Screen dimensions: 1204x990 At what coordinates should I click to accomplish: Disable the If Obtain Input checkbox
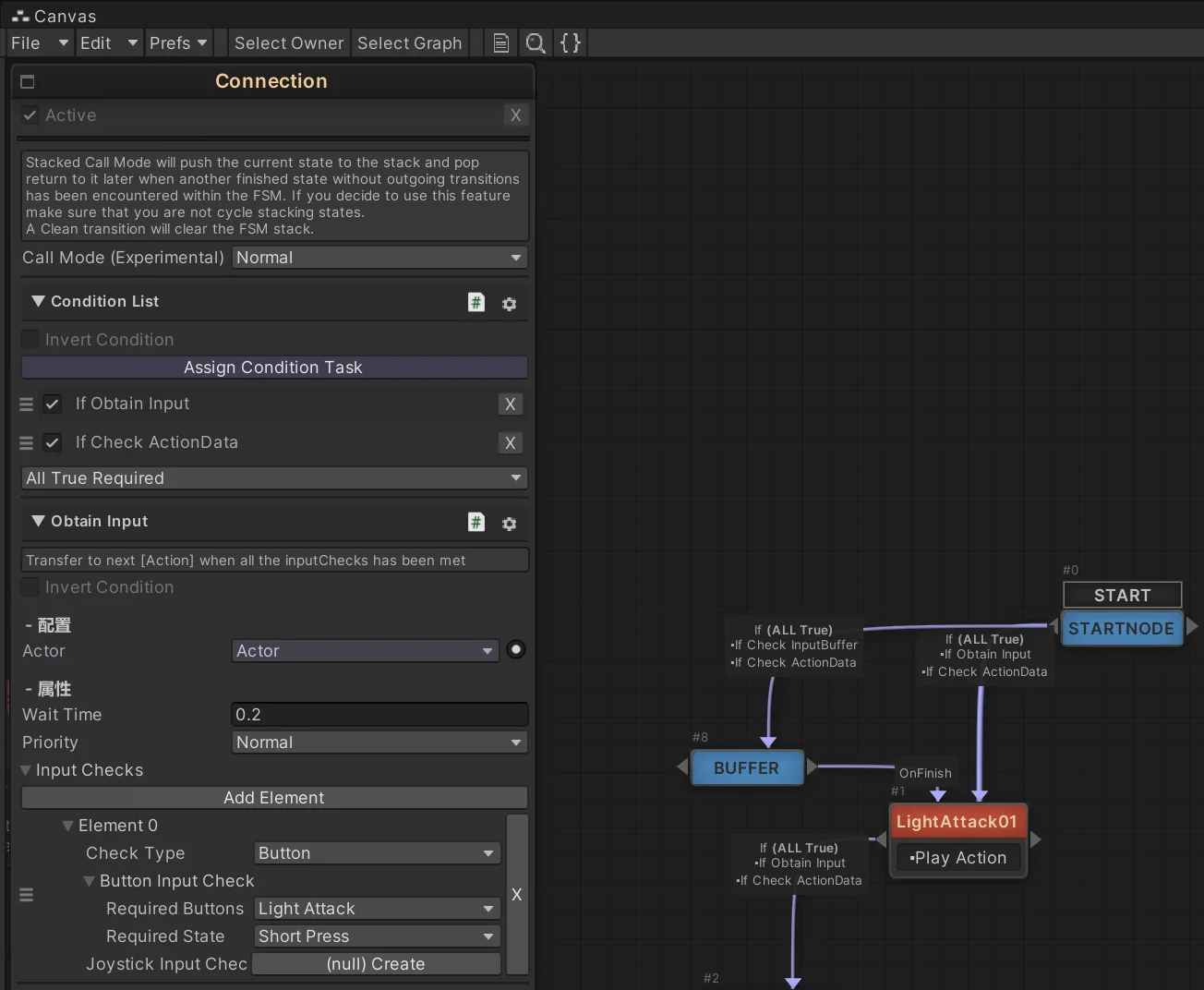click(x=53, y=404)
